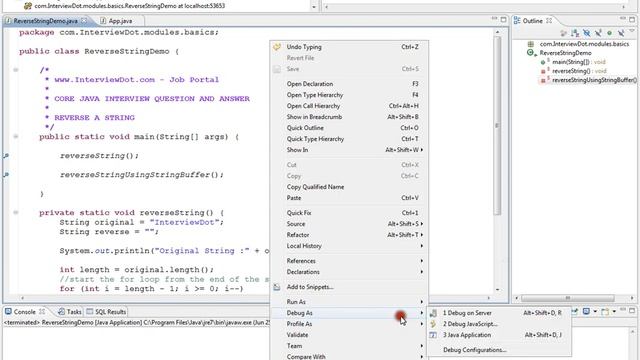Select 1 Debug on Server option
This screenshot has height=360, width=640.
coord(499,313)
